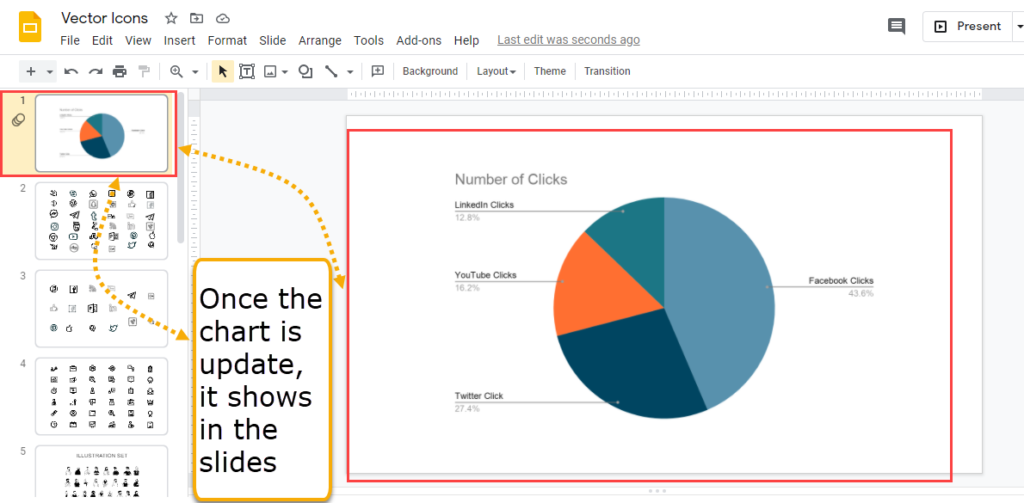Click the YouTube Clicks label
This screenshot has width=1024, height=503.
(x=485, y=275)
